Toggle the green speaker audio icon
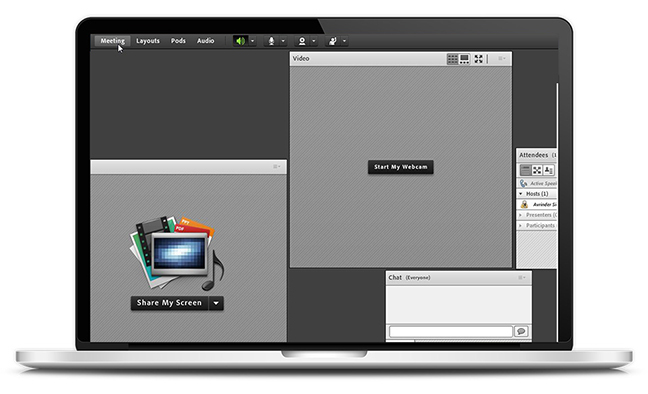This screenshot has width=648, height=394. (x=240, y=41)
